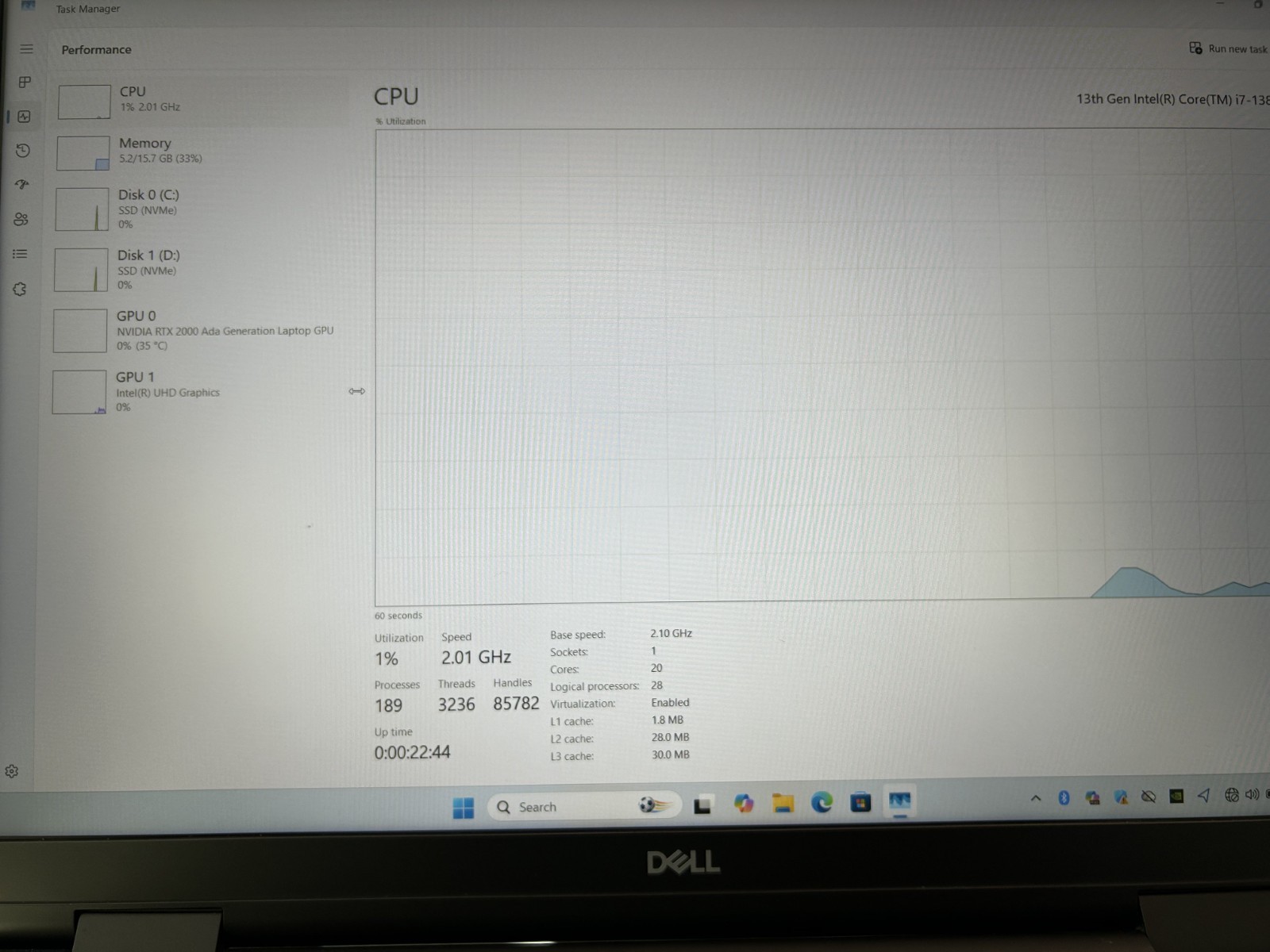The height and width of the screenshot is (952, 1270).
Task: Click the 30.0 MB L3 cache value
Action: [x=671, y=754]
